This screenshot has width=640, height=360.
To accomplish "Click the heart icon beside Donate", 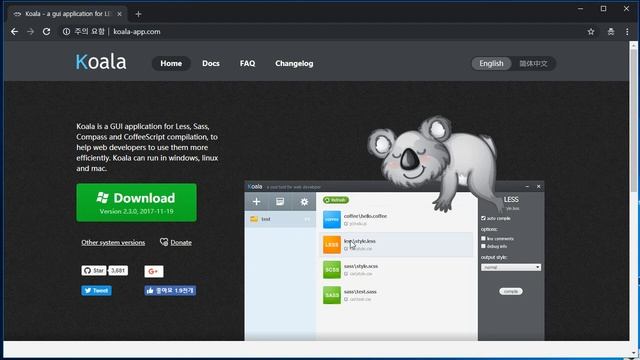I will pyautogui.click(x=164, y=242).
